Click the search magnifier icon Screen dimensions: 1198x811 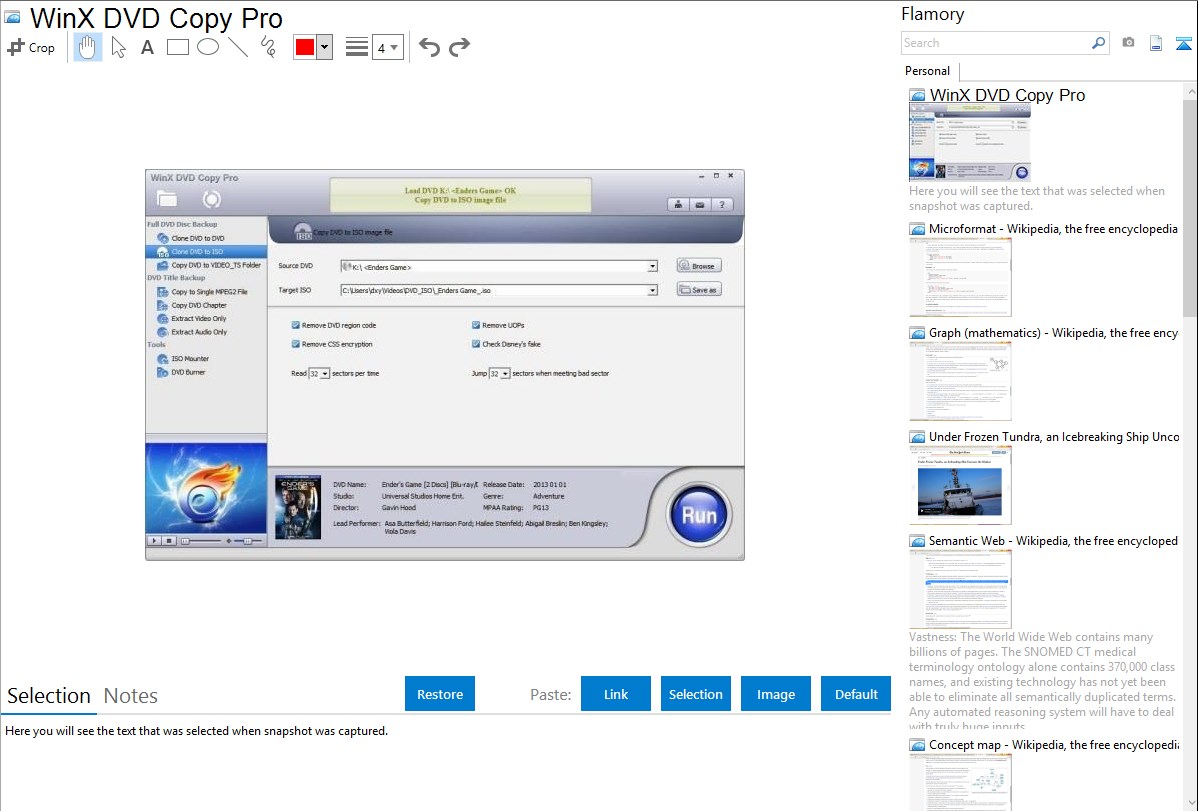1098,43
